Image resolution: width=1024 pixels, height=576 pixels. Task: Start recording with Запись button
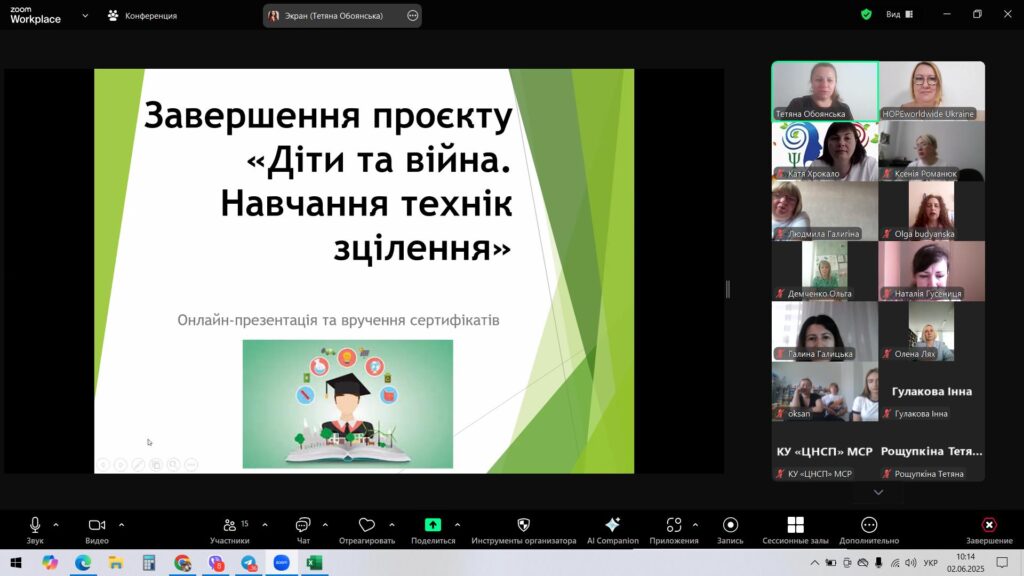point(730,525)
